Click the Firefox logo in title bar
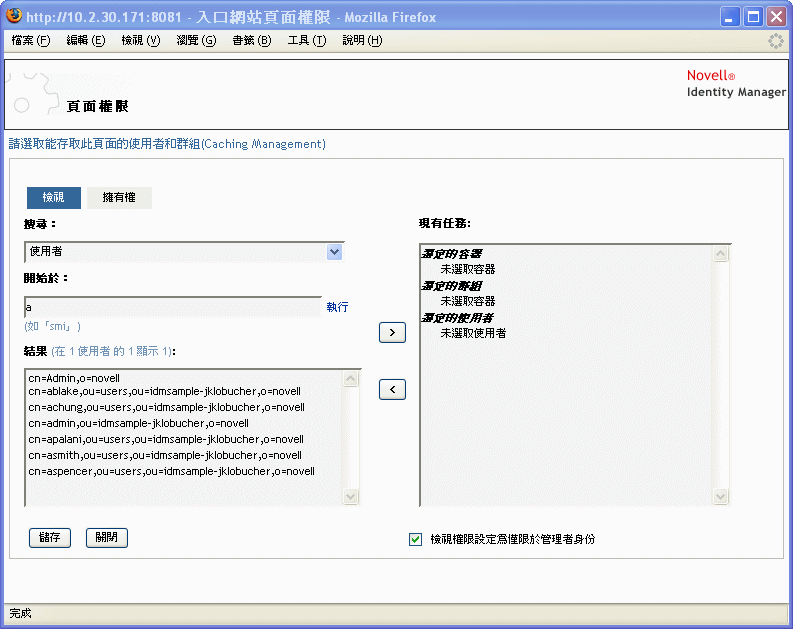 click(14, 16)
